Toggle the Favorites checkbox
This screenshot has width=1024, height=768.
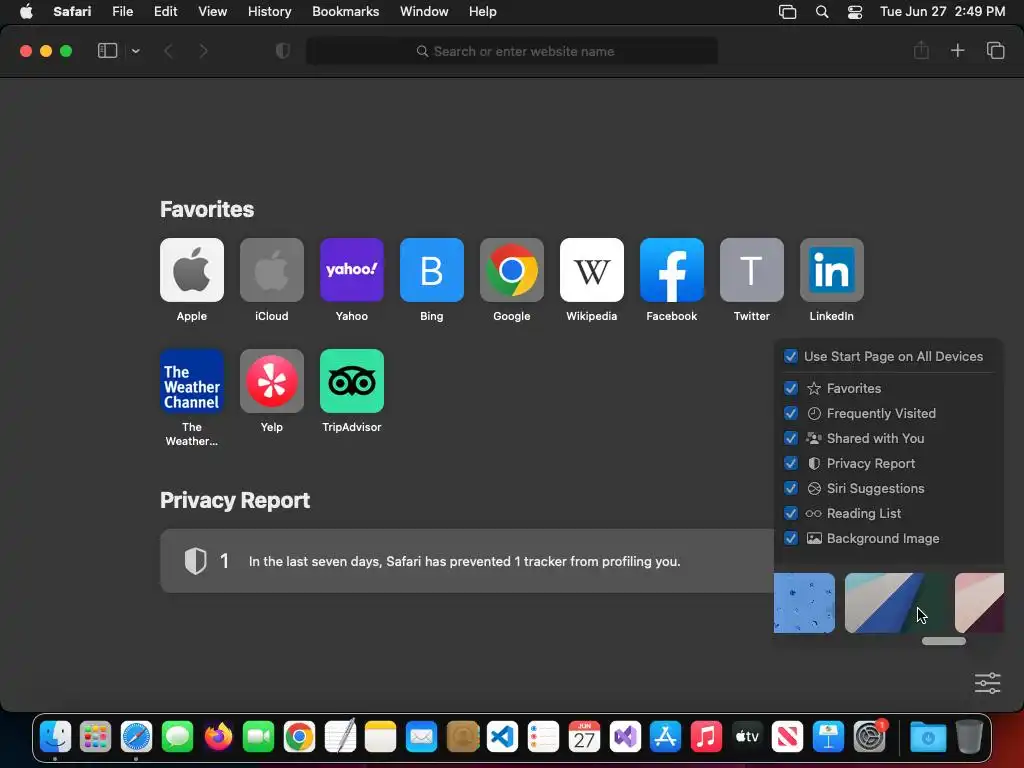(x=790, y=389)
